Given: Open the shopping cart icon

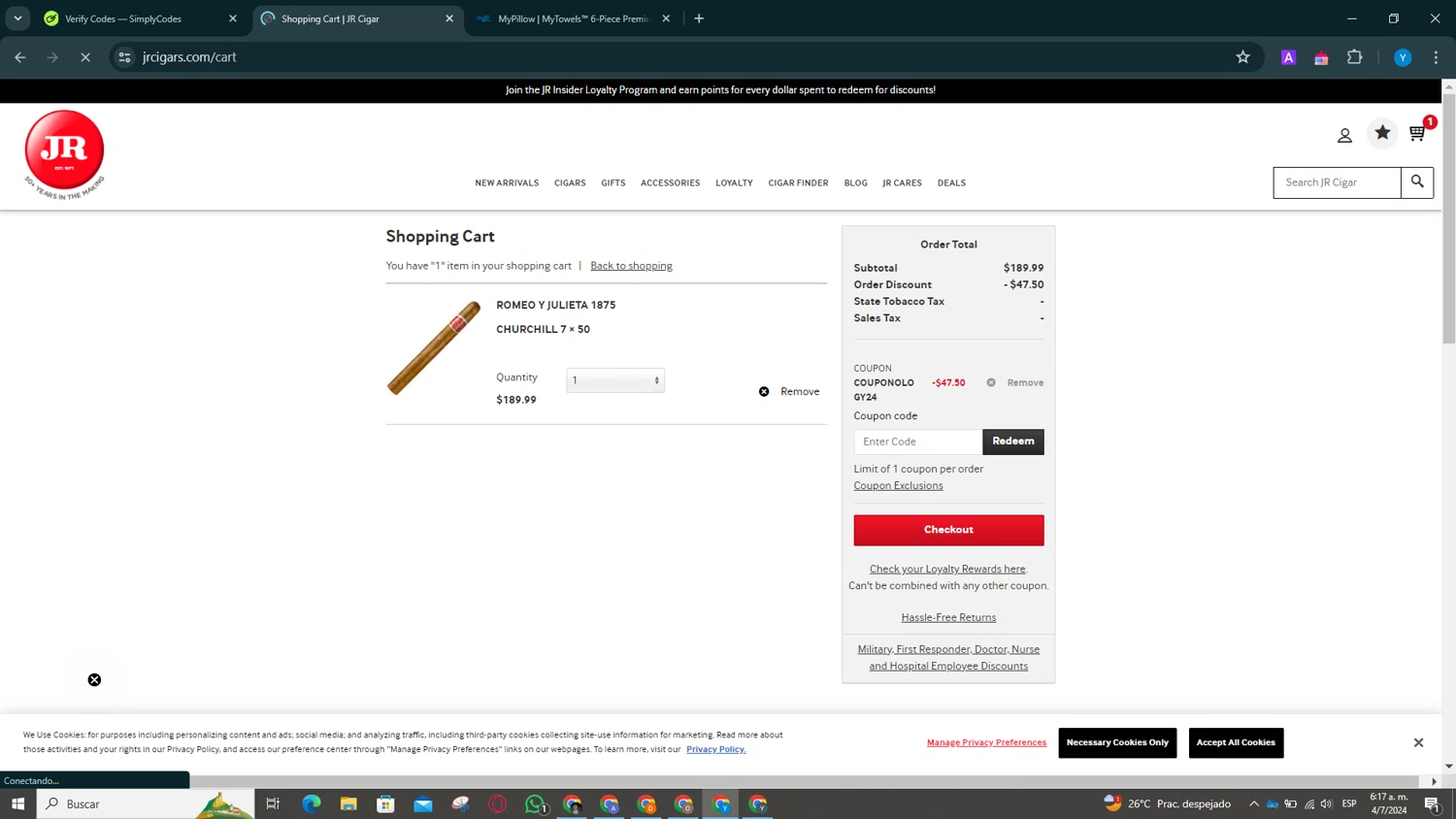Looking at the screenshot, I should 1418,133.
